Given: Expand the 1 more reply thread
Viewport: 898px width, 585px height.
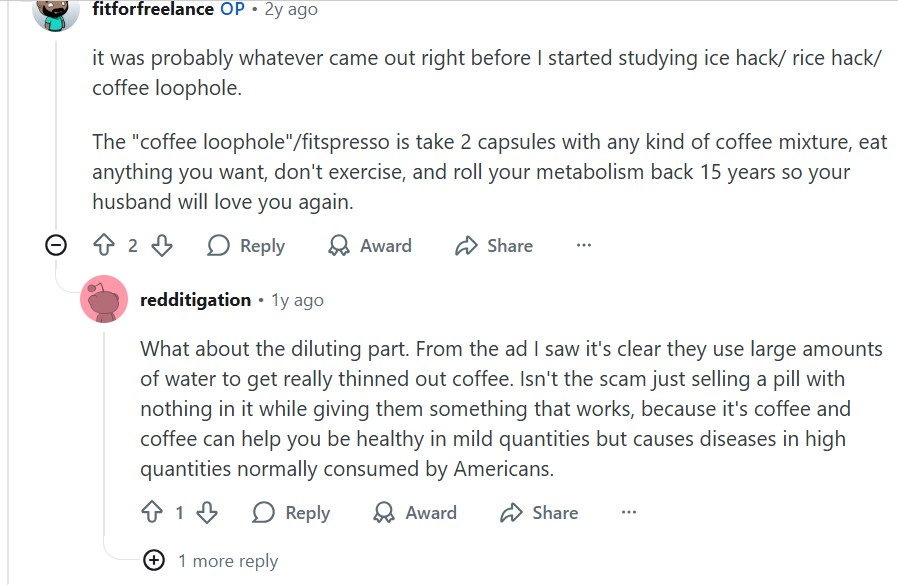Looking at the screenshot, I should pos(154,561).
